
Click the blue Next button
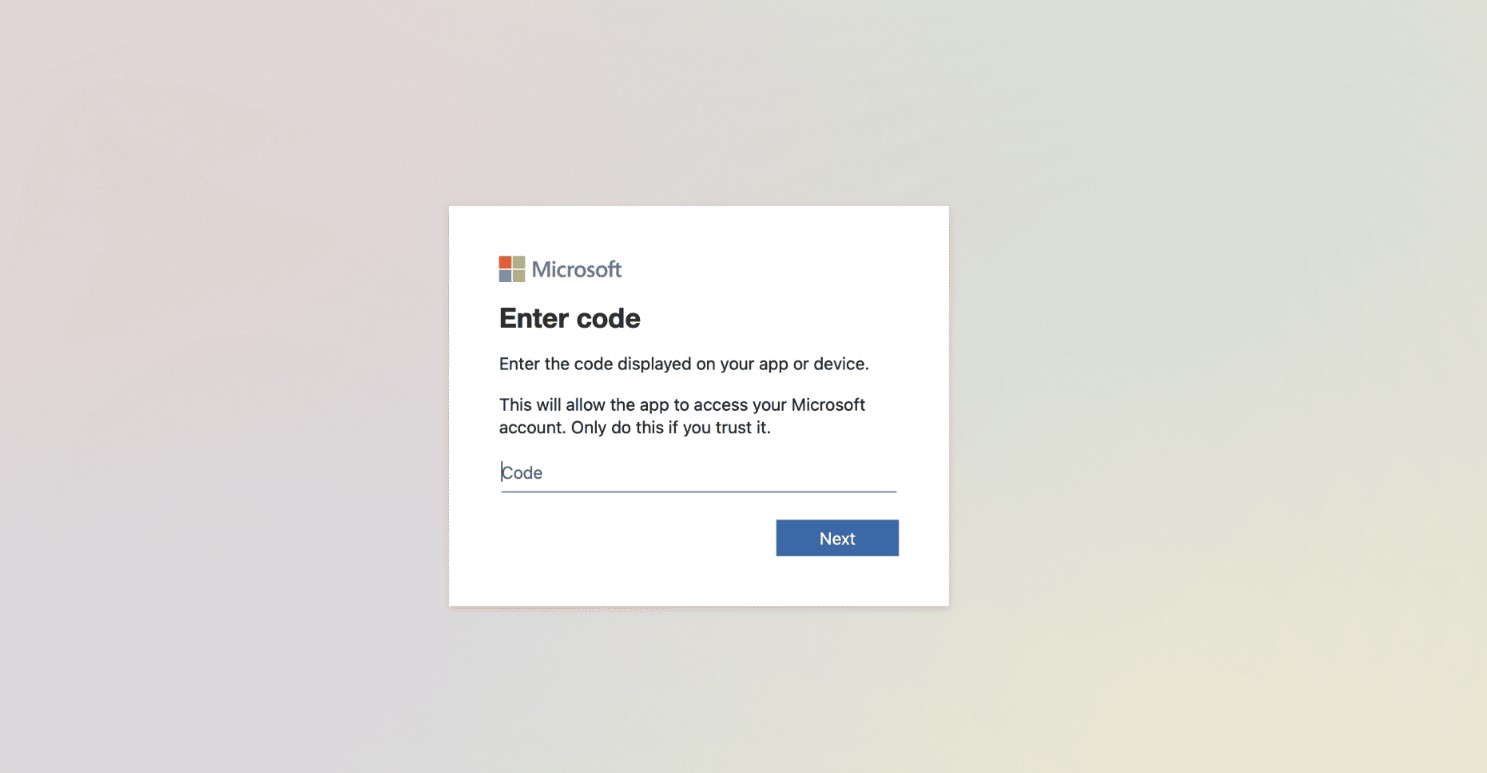pos(837,538)
